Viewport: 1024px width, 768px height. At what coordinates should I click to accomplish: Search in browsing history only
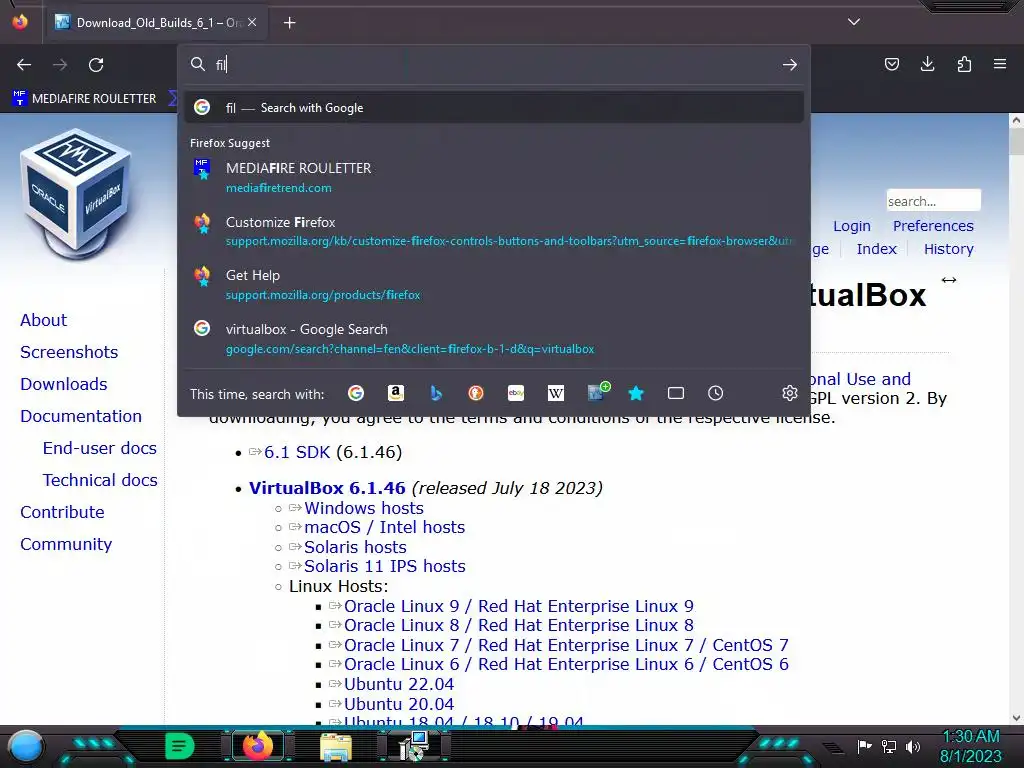click(716, 393)
